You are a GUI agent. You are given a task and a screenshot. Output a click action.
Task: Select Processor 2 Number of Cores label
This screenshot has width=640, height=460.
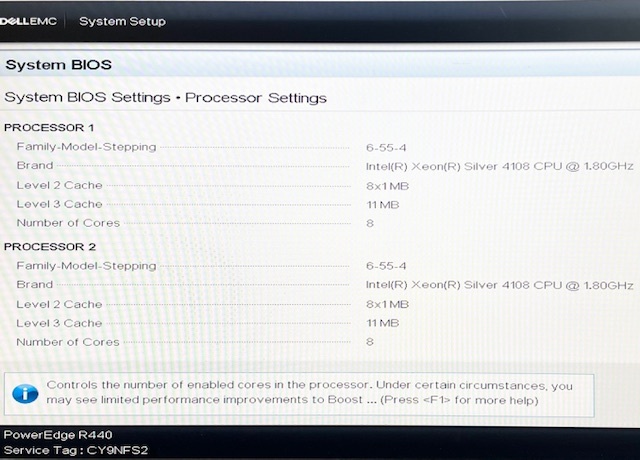[68, 342]
